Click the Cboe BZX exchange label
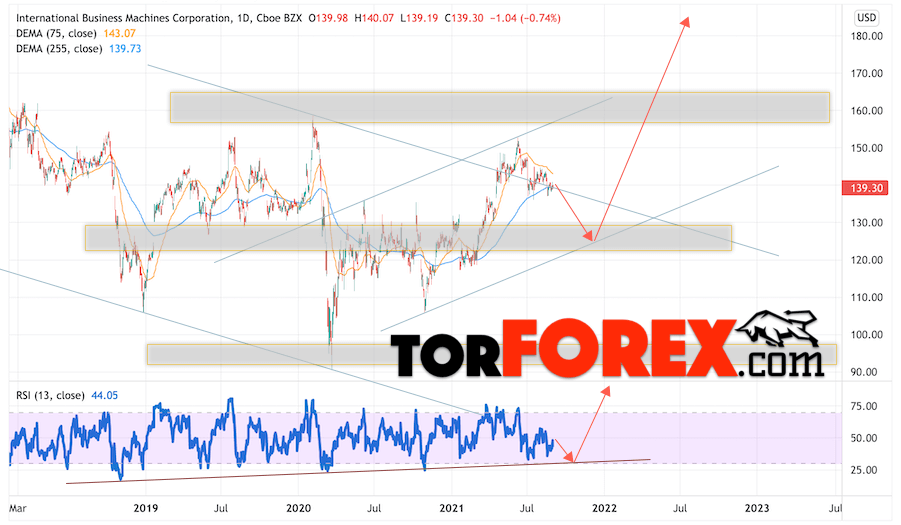 [x=277, y=18]
